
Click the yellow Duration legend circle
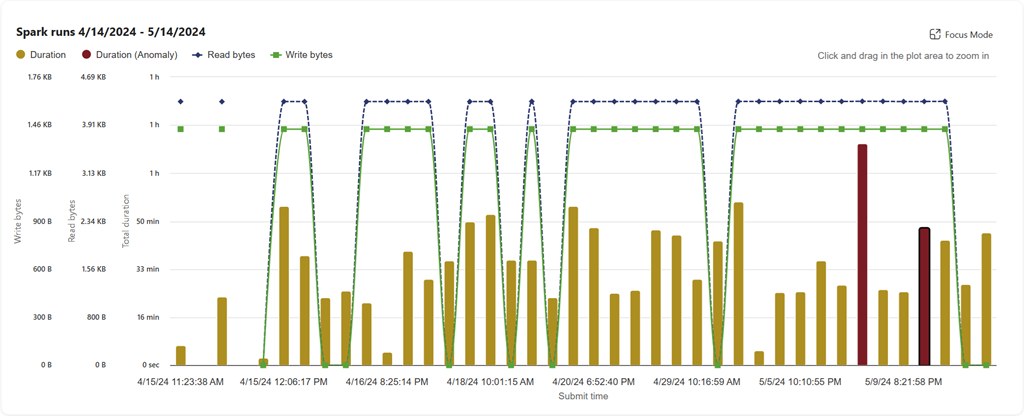click(22, 55)
